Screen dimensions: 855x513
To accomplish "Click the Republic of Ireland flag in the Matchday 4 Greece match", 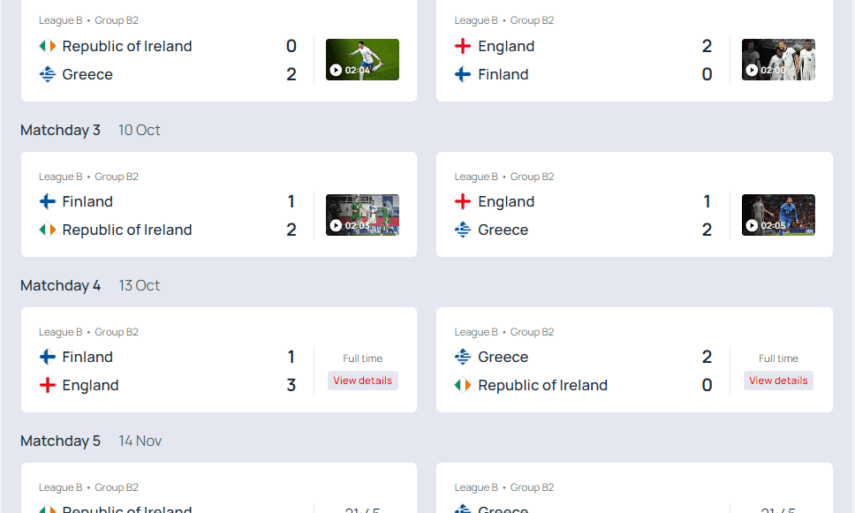I will click(462, 385).
